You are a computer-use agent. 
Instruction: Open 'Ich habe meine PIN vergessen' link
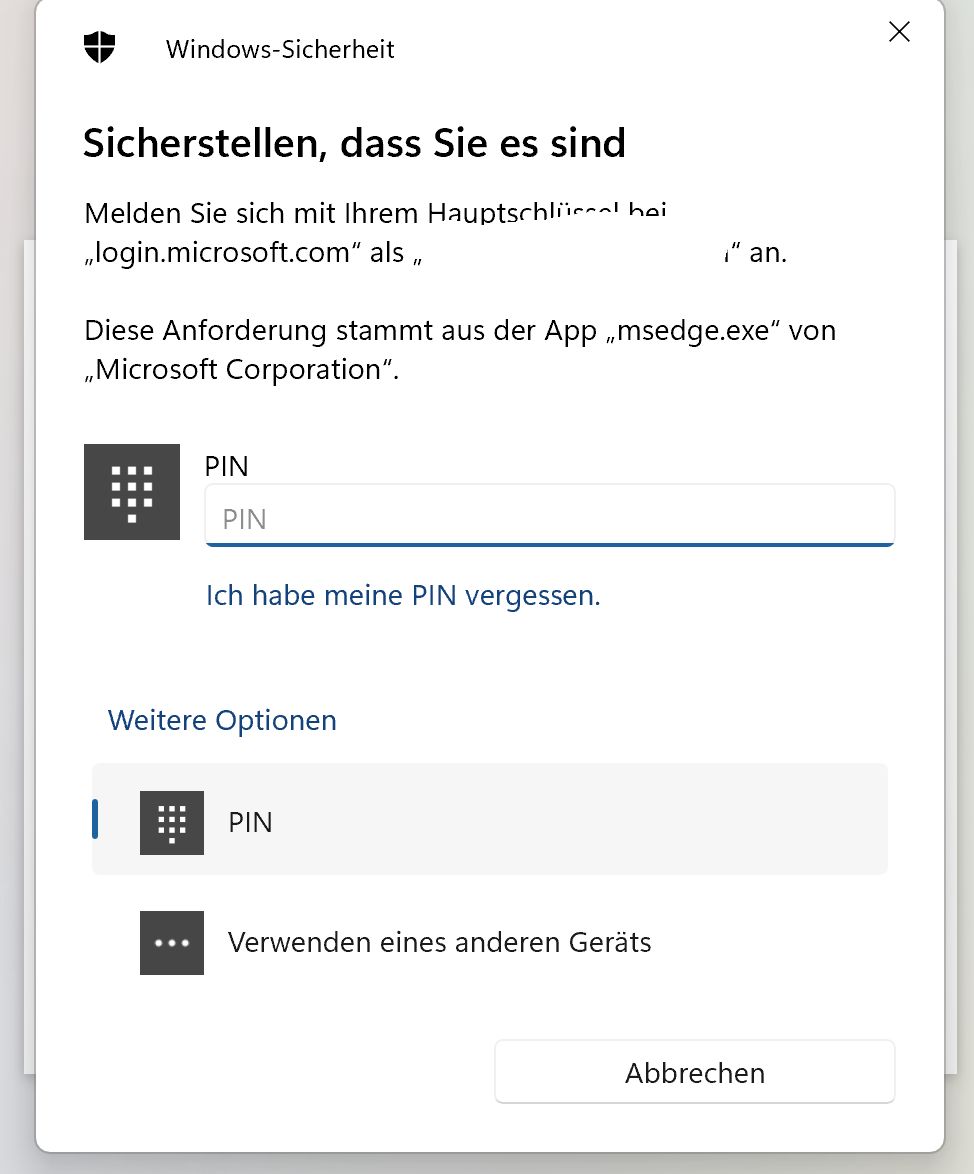click(403, 595)
